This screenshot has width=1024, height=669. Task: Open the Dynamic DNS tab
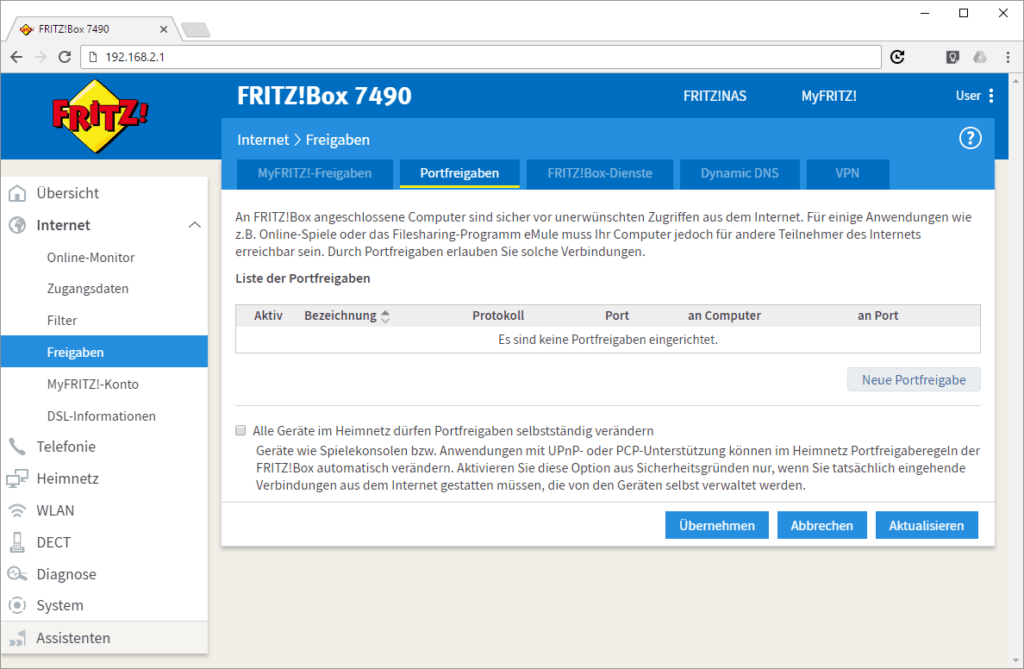pyautogui.click(x=739, y=174)
